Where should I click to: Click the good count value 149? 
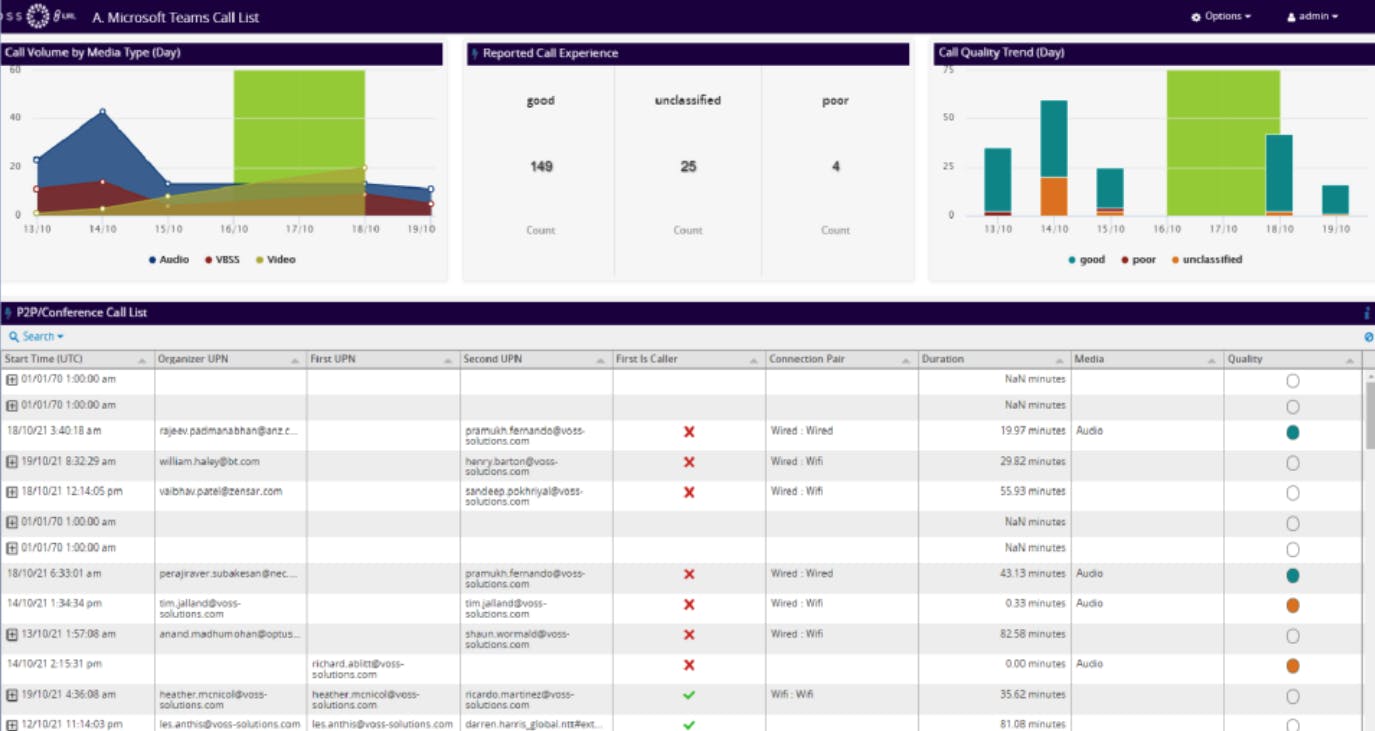[541, 167]
